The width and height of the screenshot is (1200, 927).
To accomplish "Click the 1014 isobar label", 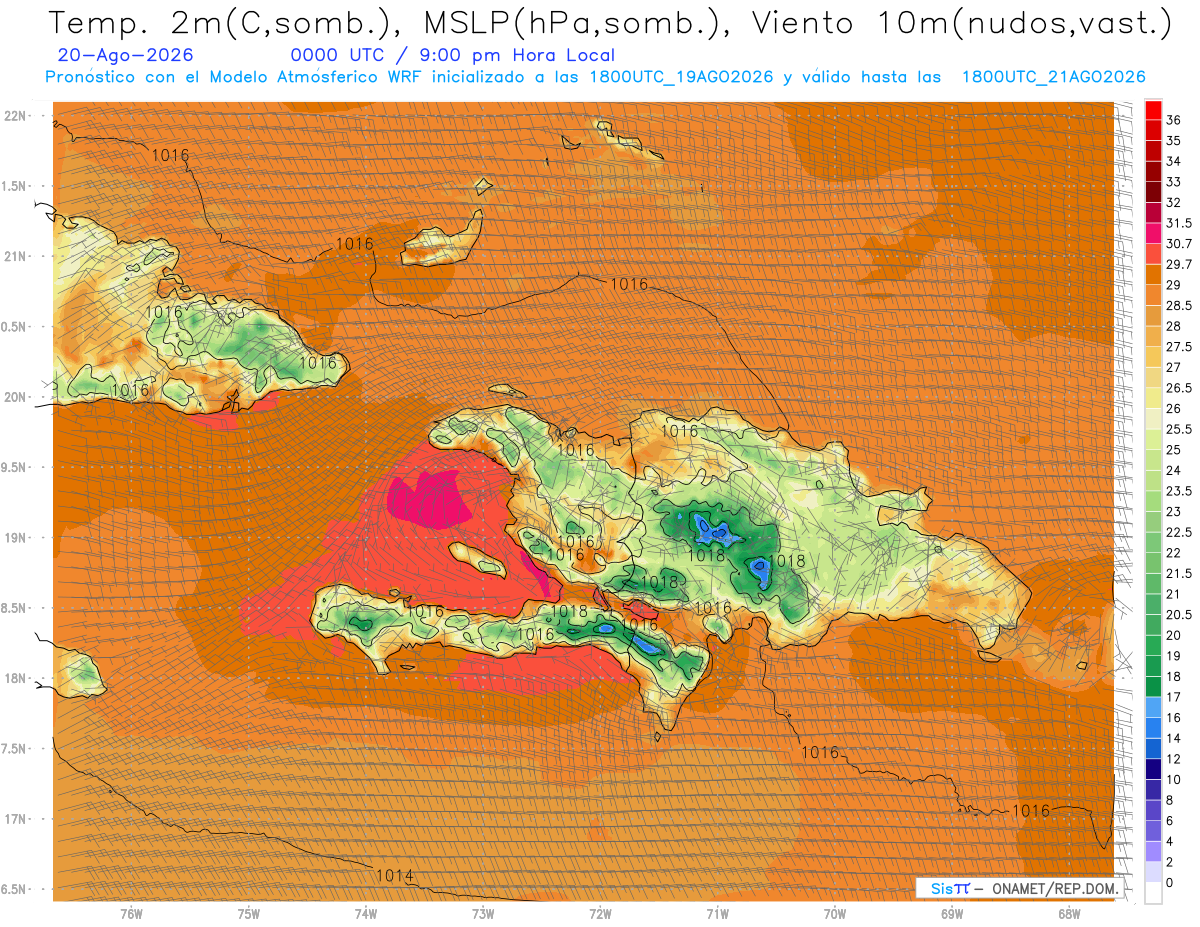I will tap(395, 875).
